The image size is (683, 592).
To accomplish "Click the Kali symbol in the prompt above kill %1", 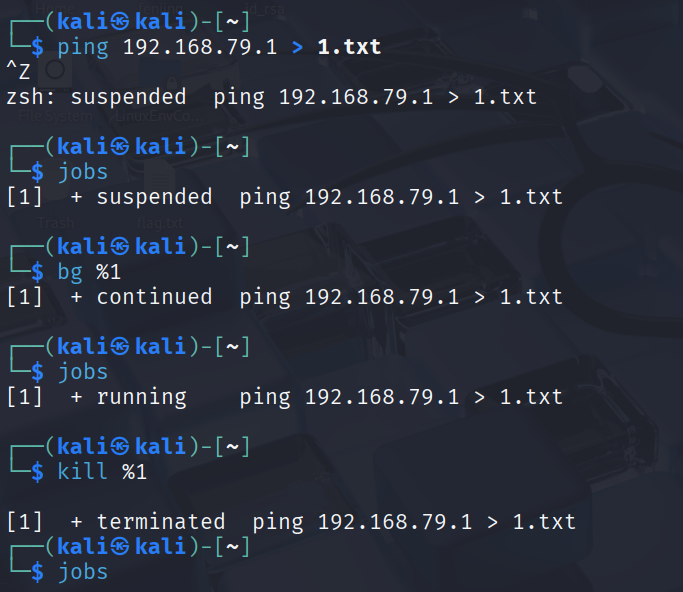I will 121,446.
